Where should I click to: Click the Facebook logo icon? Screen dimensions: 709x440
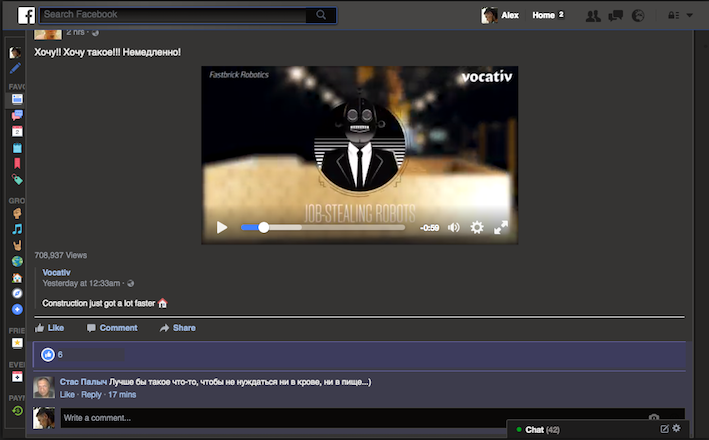tap(26, 15)
